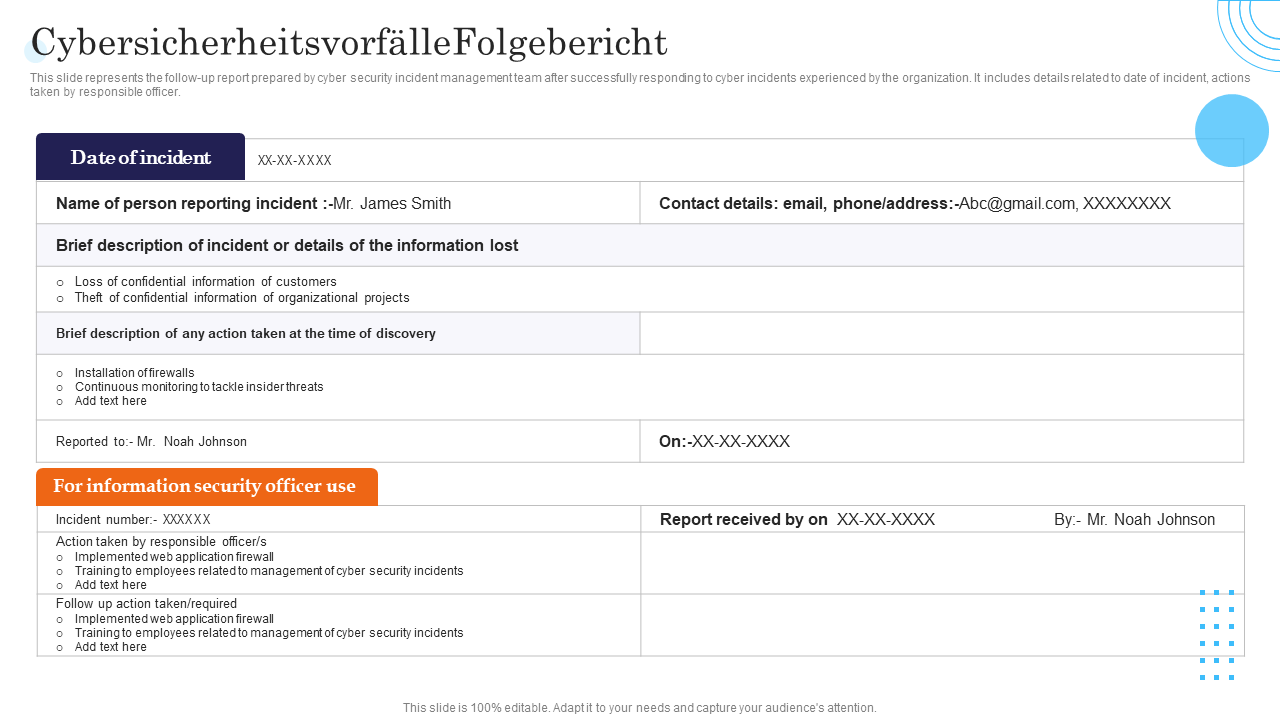Click "Training to employees" bullet under Follow up action
The width and height of the screenshot is (1280, 720).
click(269, 633)
